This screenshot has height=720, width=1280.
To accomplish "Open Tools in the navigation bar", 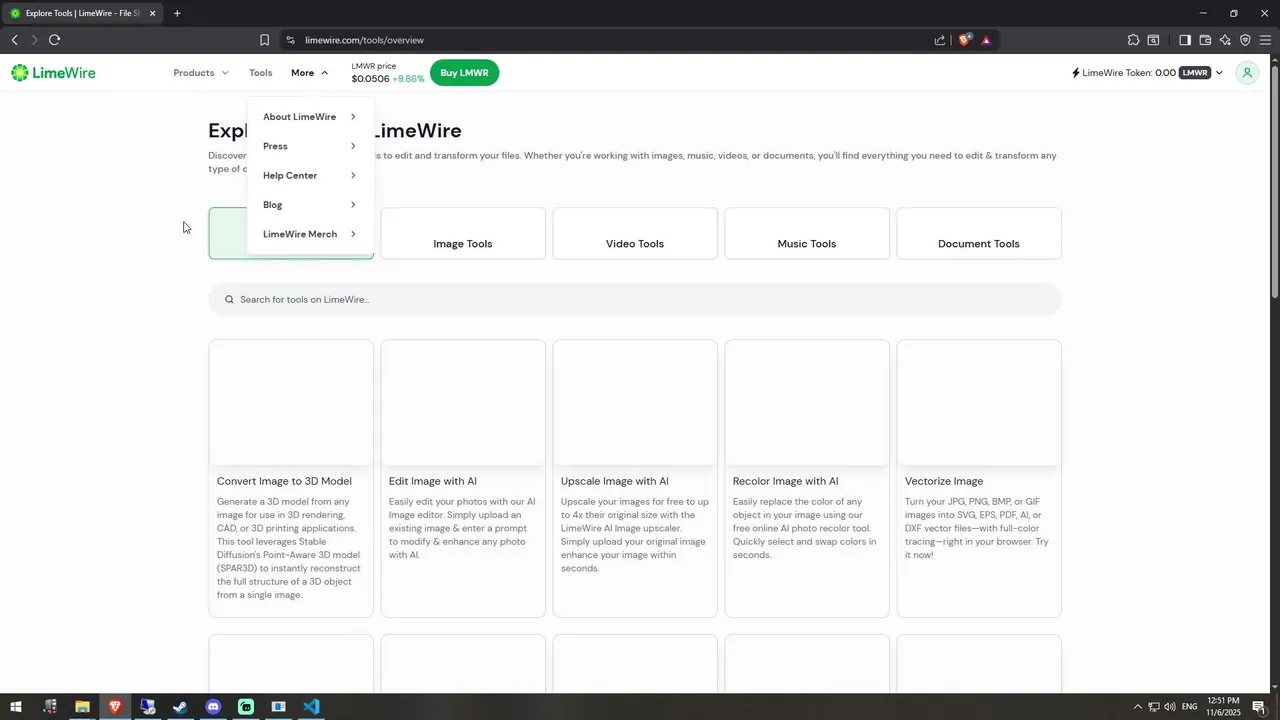I will tap(261, 73).
